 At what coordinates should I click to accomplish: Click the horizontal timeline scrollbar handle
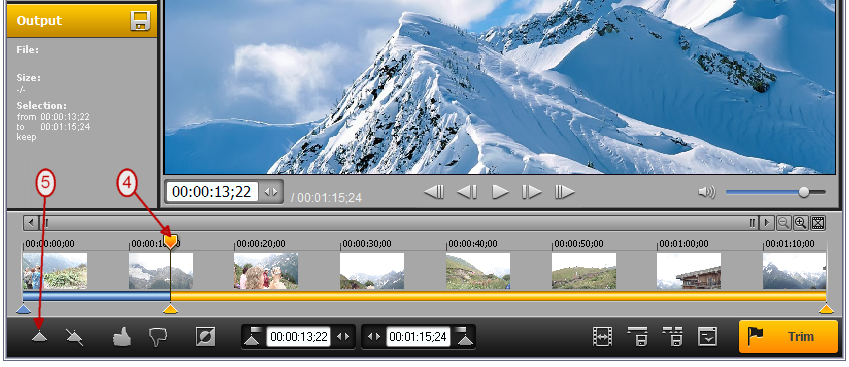coord(399,222)
